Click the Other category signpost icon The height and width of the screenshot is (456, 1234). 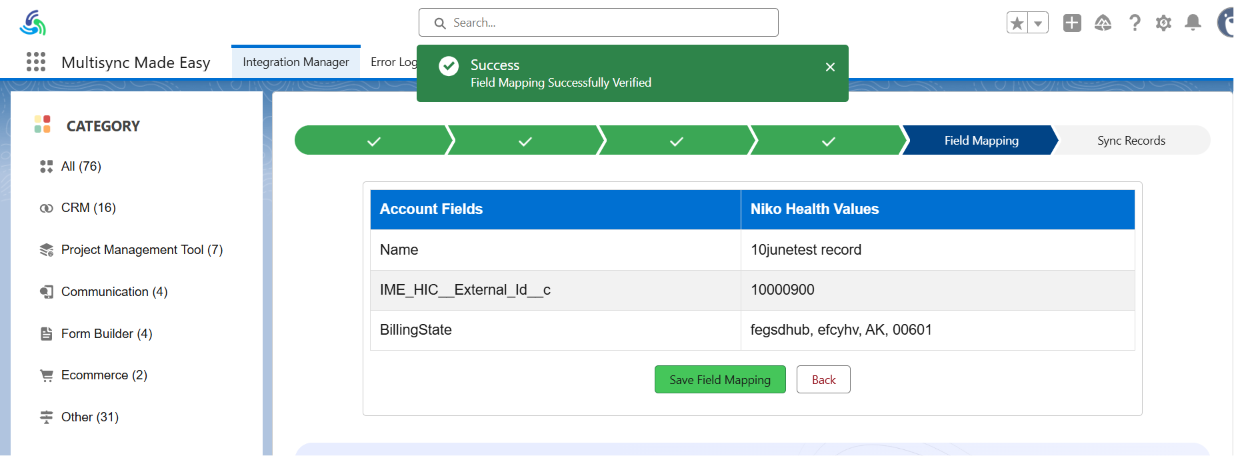click(46, 417)
